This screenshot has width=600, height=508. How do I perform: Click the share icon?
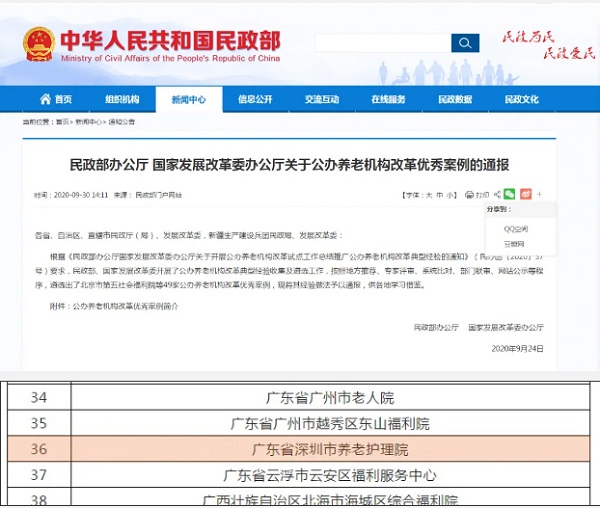[497, 194]
